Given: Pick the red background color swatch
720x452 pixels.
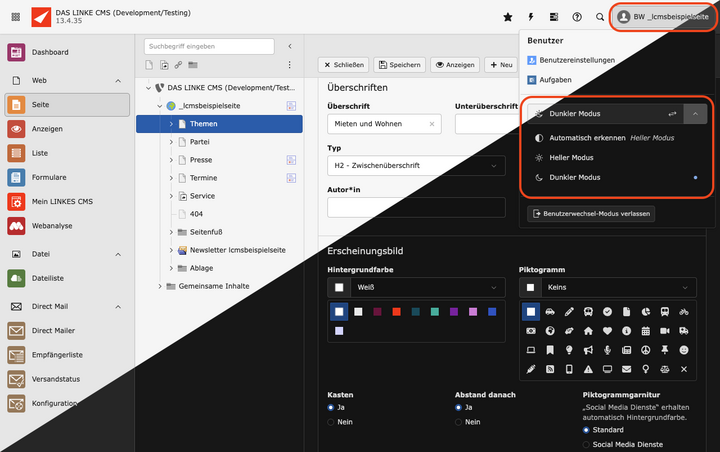Looking at the screenshot, I should (x=397, y=312).
